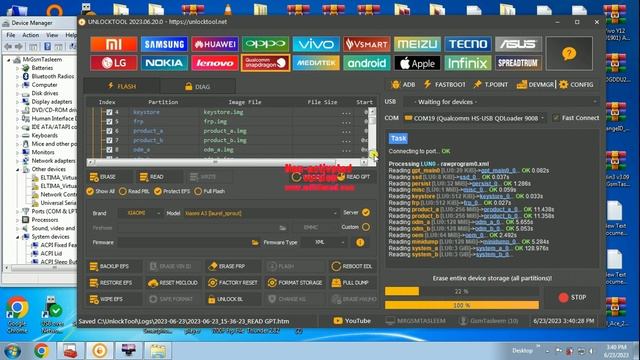Switch to the DIAG tab
Viewport: 640px width, 360px height.
coord(198,86)
